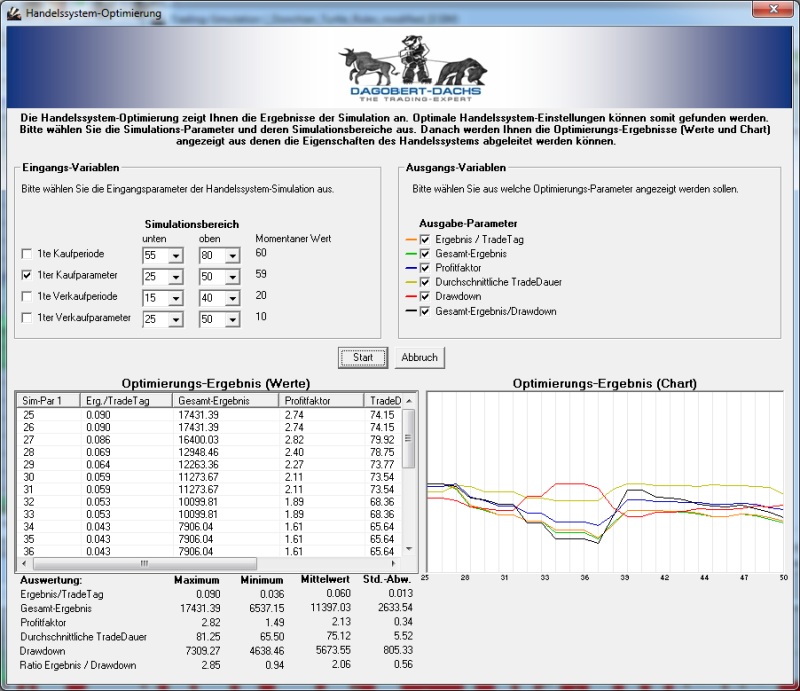Enable the 1te Verkaufperiode checkbox

coord(27,297)
